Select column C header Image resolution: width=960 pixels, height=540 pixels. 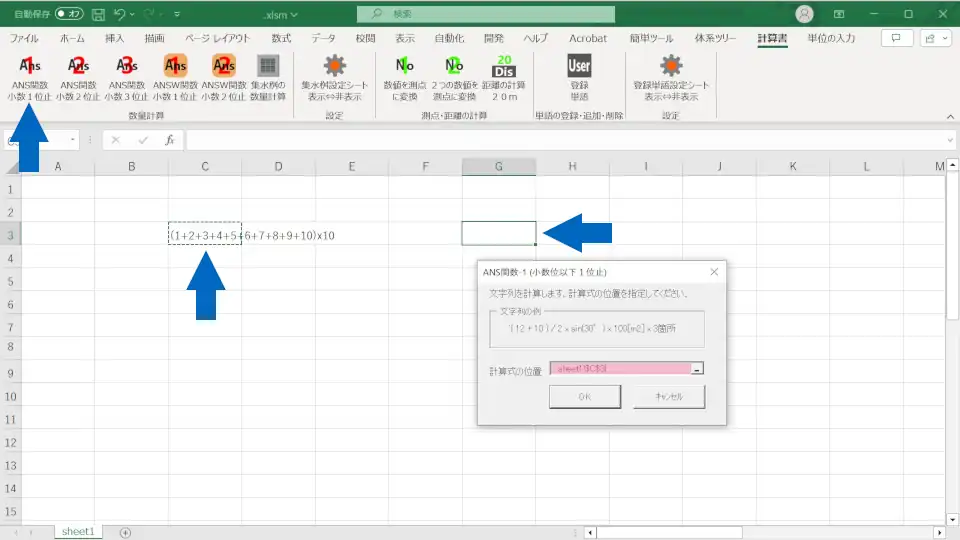click(x=205, y=167)
